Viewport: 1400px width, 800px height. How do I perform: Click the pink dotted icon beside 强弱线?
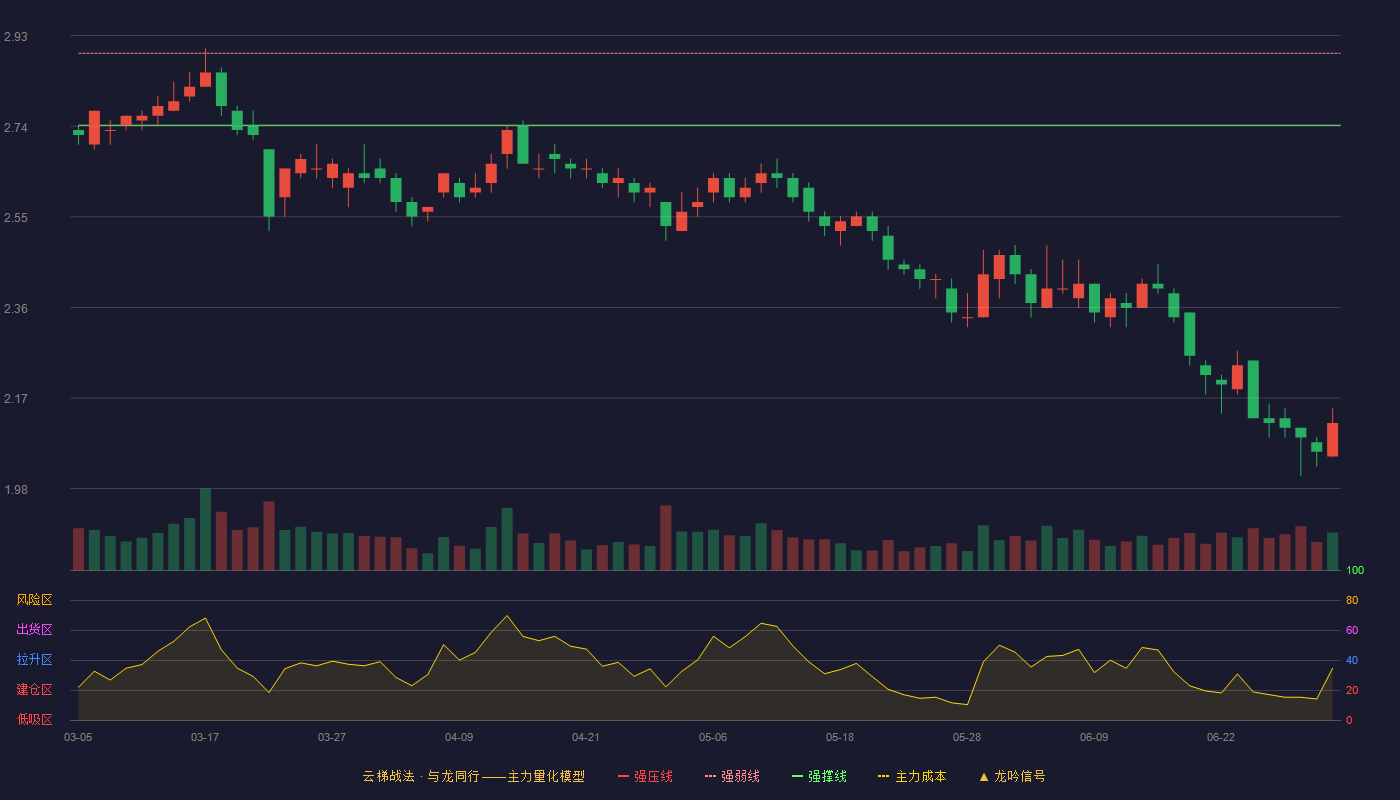click(x=710, y=776)
